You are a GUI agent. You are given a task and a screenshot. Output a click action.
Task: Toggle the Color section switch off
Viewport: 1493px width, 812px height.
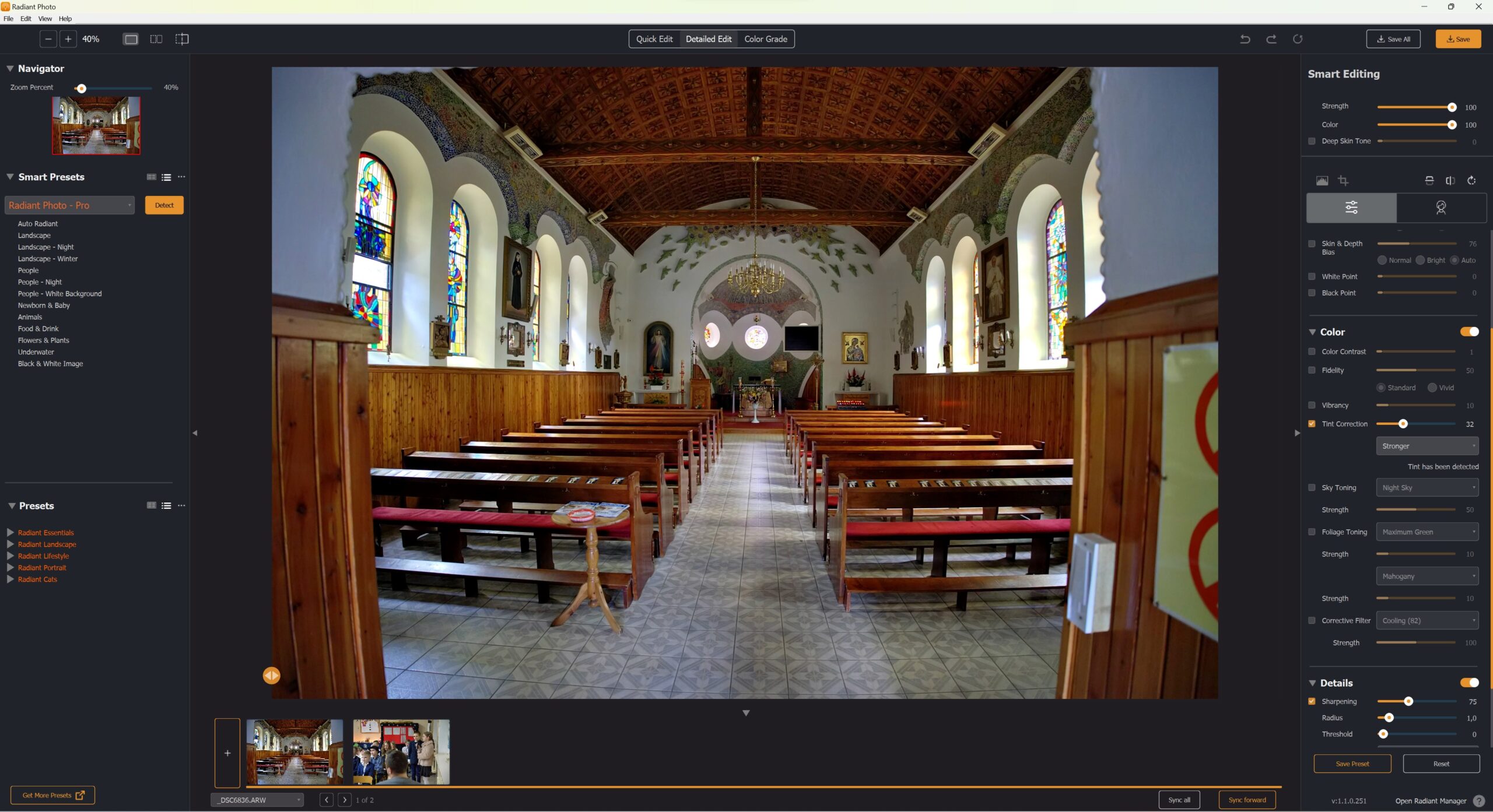point(1469,332)
